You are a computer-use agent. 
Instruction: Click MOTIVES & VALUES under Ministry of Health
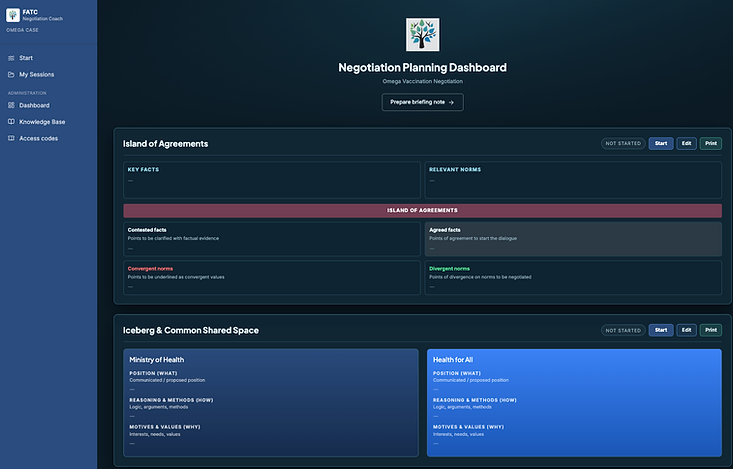pyautogui.click(x=165, y=427)
